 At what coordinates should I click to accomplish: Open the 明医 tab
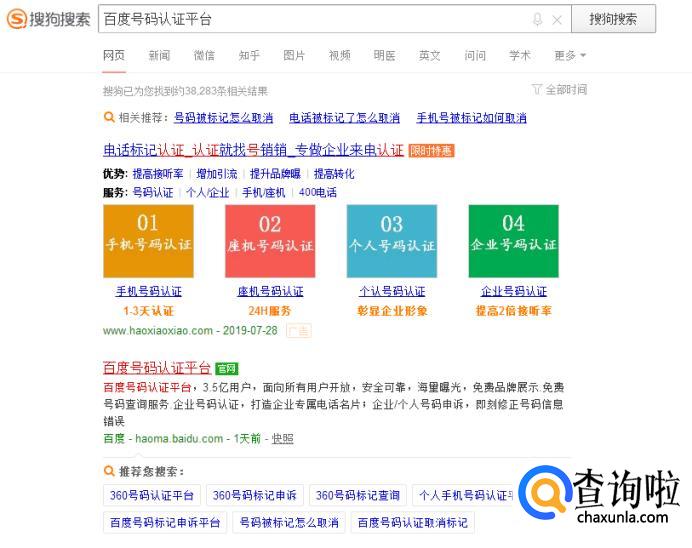tap(384, 56)
